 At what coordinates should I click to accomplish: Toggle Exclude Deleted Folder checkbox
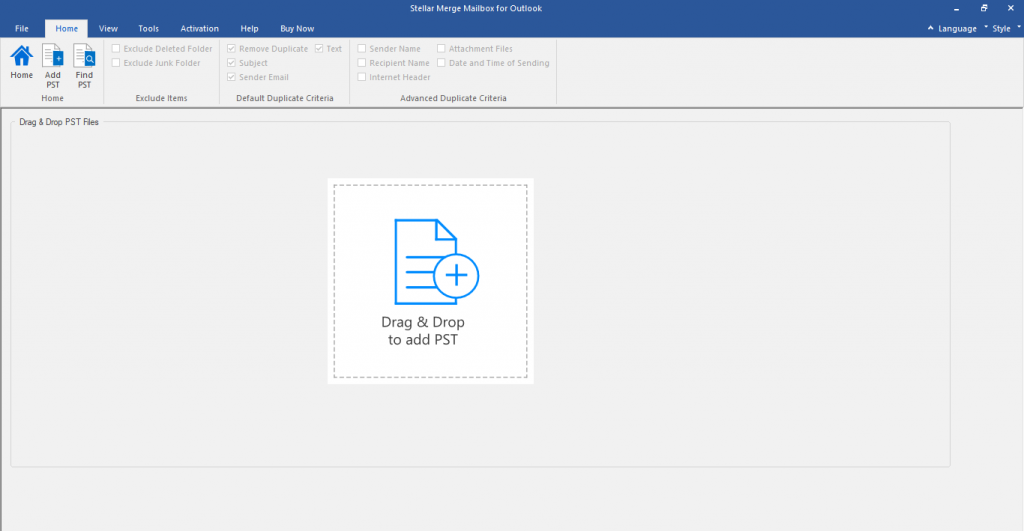[x=116, y=48]
